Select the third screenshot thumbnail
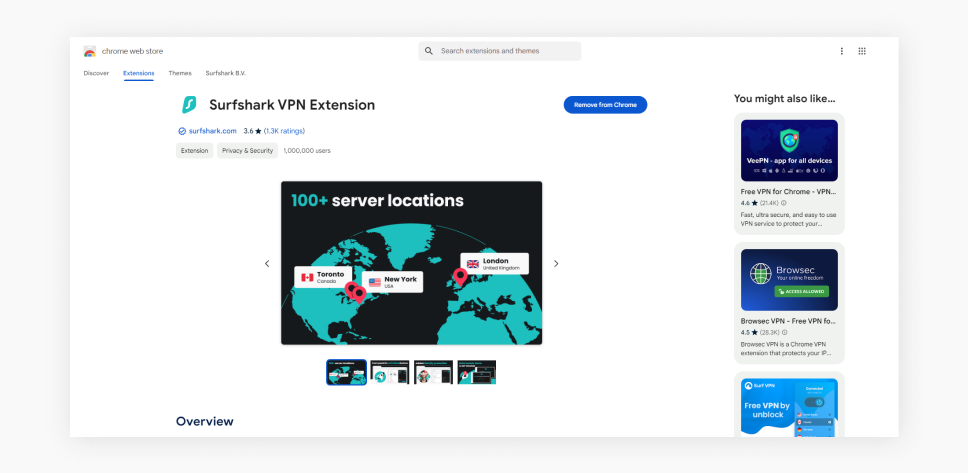Image resolution: width=968 pixels, height=473 pixels. (x=433, y=372)
